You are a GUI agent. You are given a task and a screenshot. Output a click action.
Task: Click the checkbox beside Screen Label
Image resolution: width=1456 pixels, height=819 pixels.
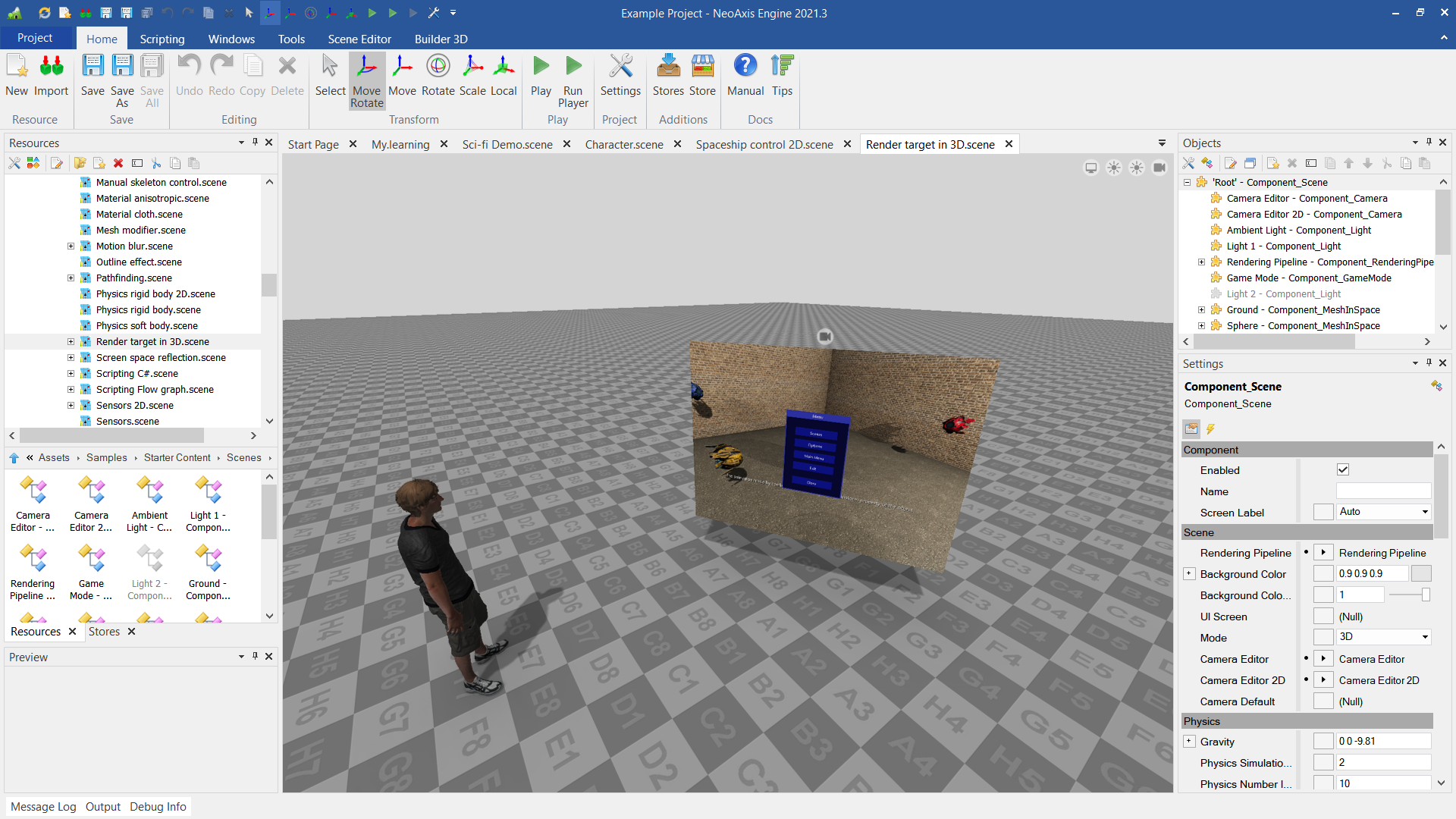(1323, 513)
